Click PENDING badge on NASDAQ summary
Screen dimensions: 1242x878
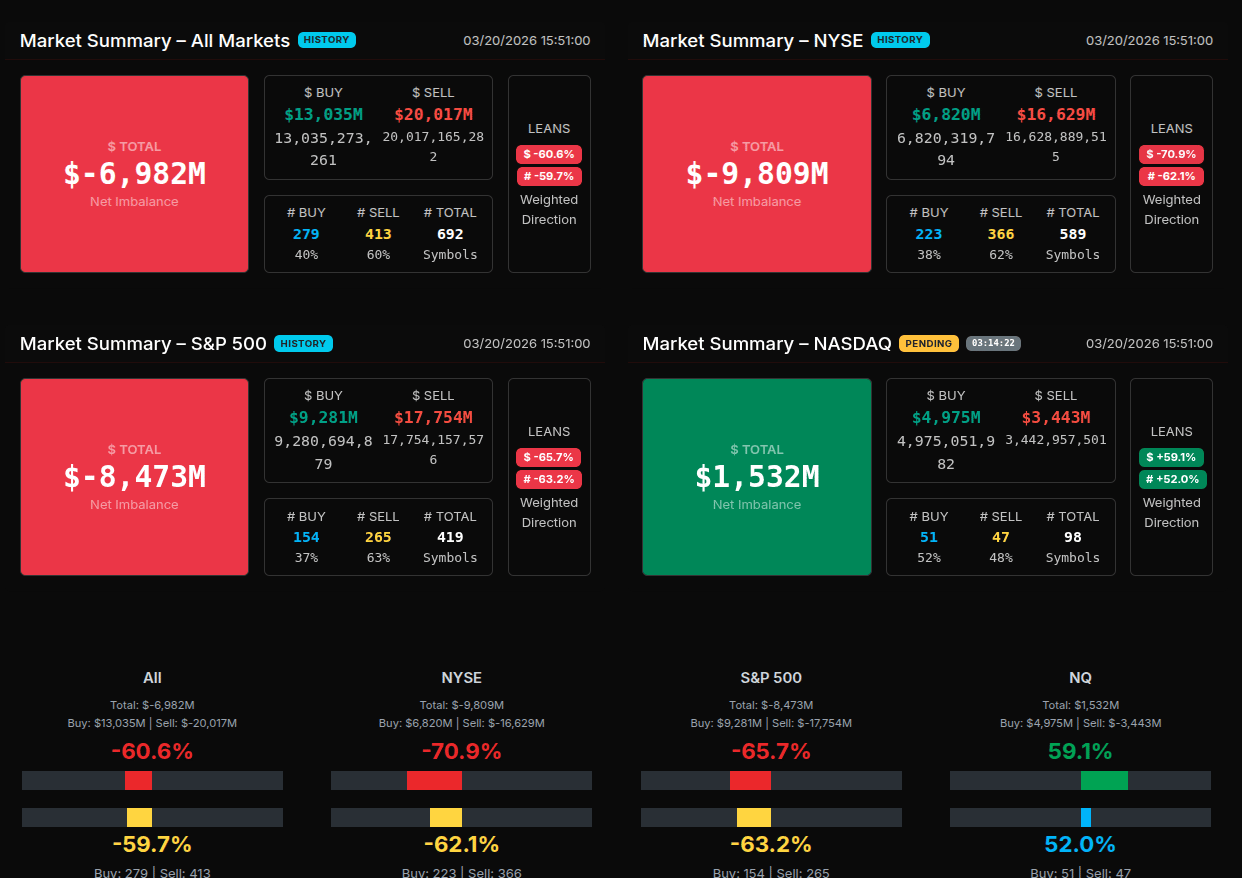click(x=928, y=343)
